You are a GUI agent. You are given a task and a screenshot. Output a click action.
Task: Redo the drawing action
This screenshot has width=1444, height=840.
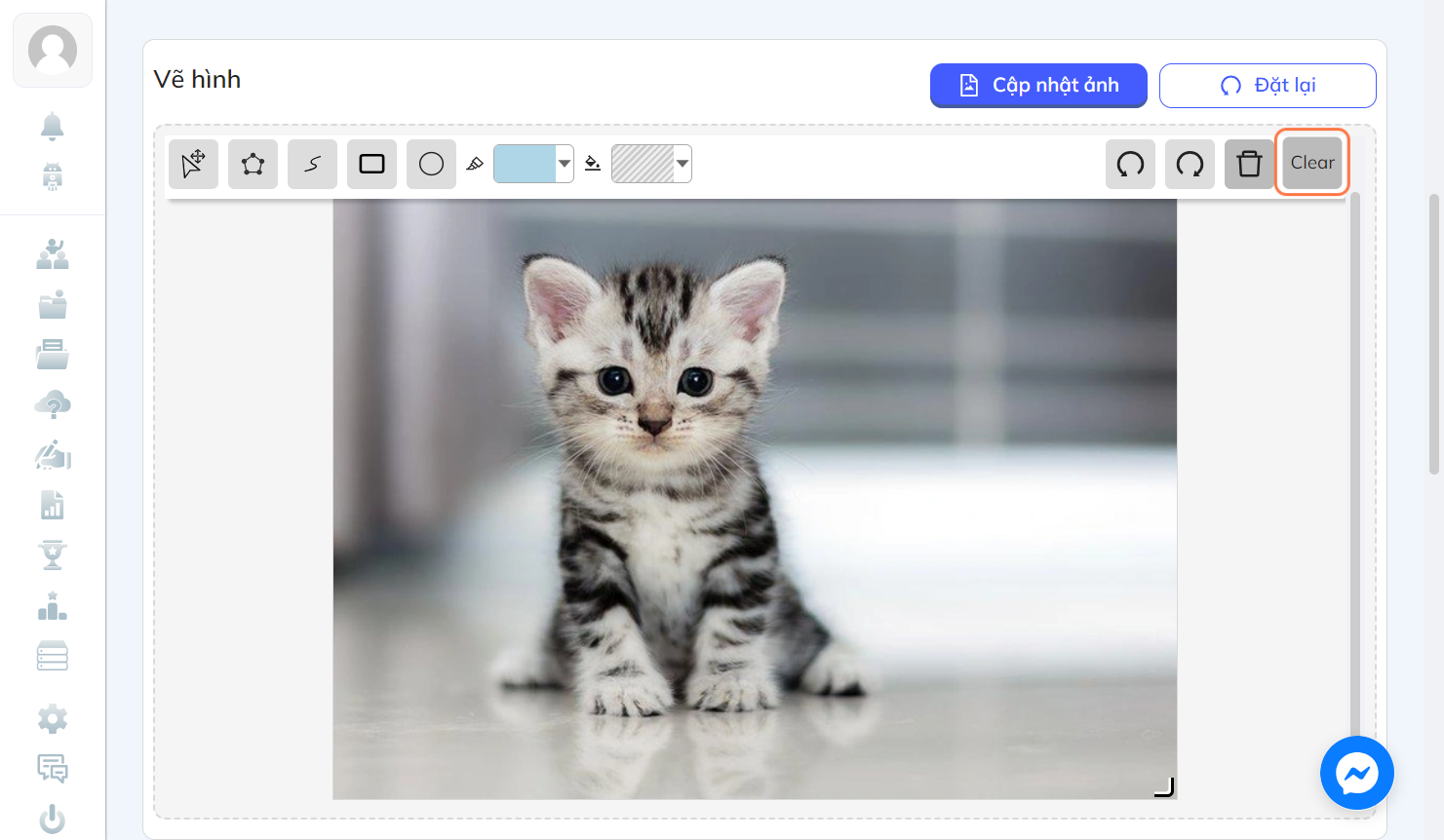(x=1190, y=164)
